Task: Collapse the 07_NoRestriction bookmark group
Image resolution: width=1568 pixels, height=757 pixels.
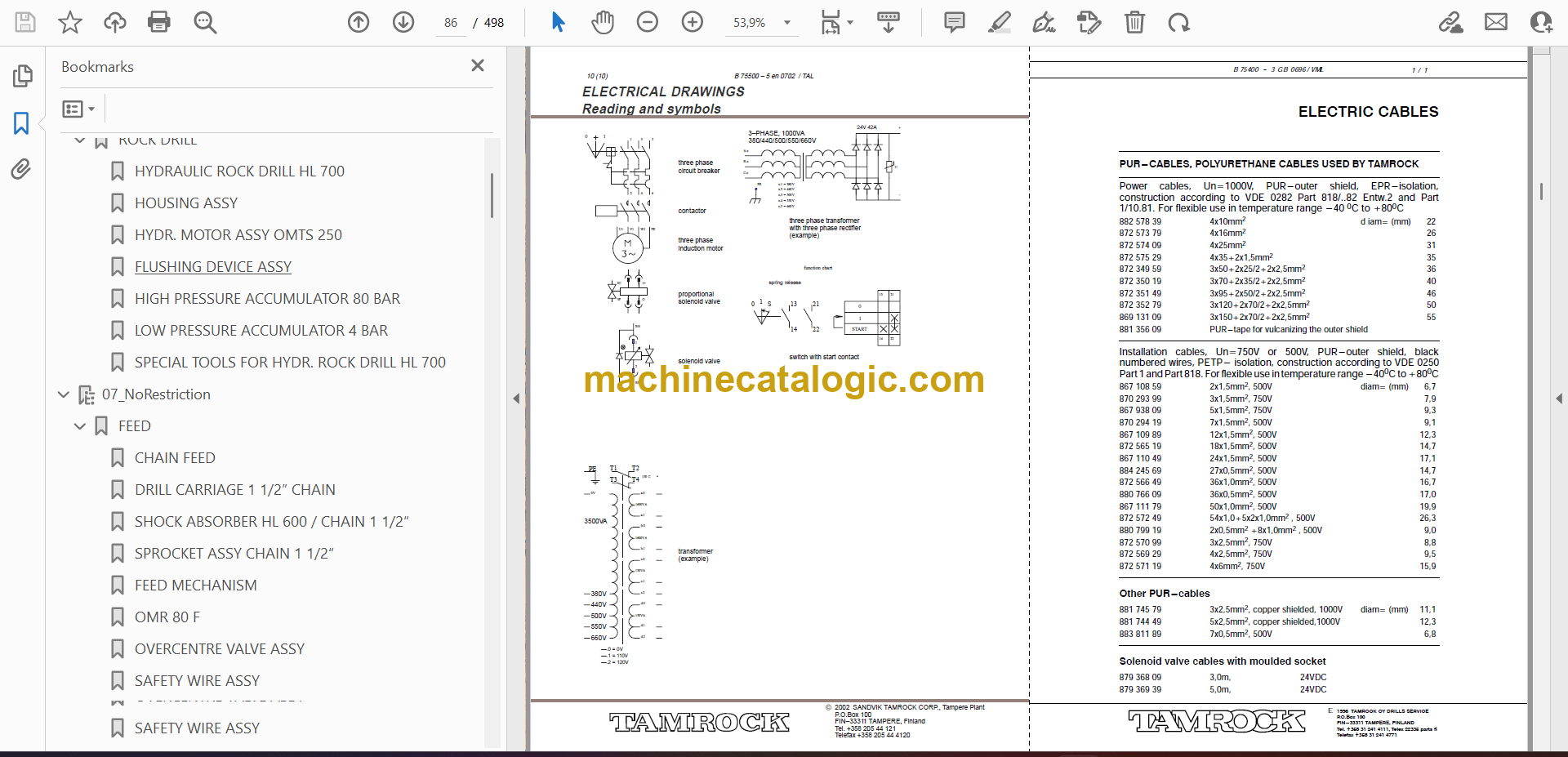Action: pos(64,394)
